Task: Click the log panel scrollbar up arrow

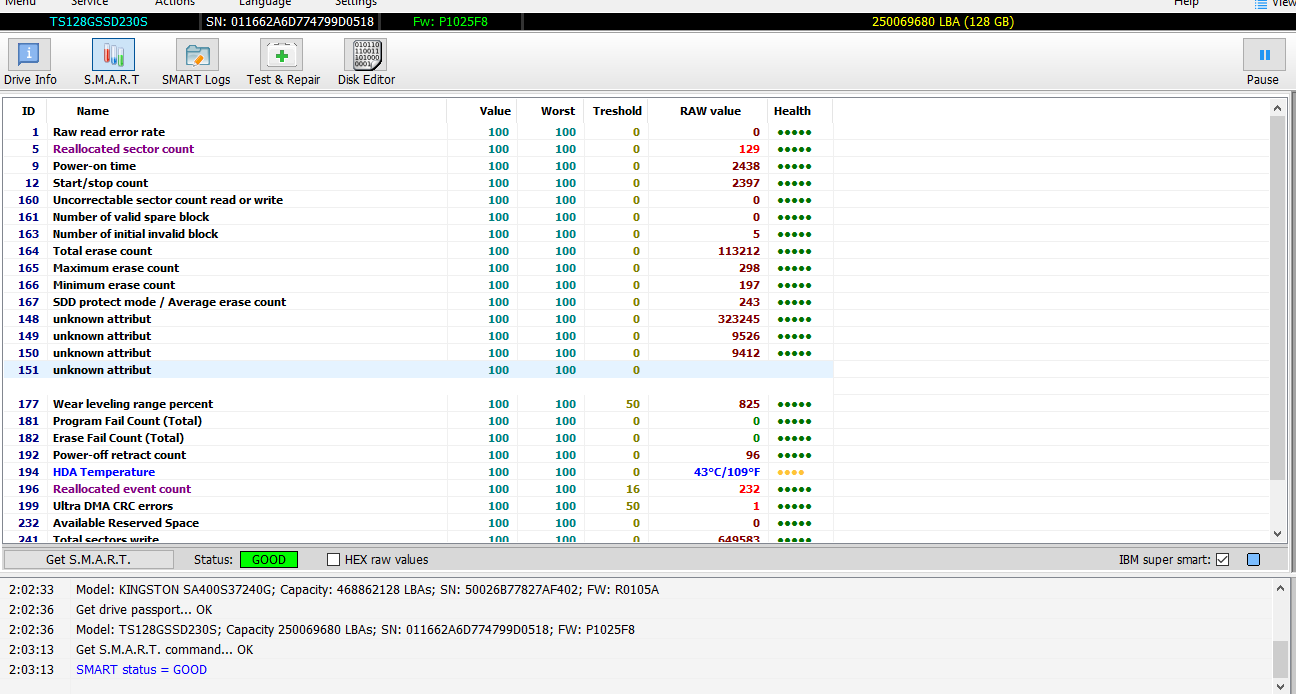Action: coord(1280,589)
